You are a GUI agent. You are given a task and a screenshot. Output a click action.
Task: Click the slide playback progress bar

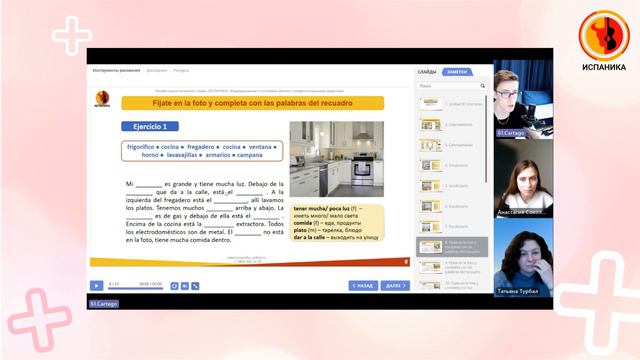coord(135,289)
